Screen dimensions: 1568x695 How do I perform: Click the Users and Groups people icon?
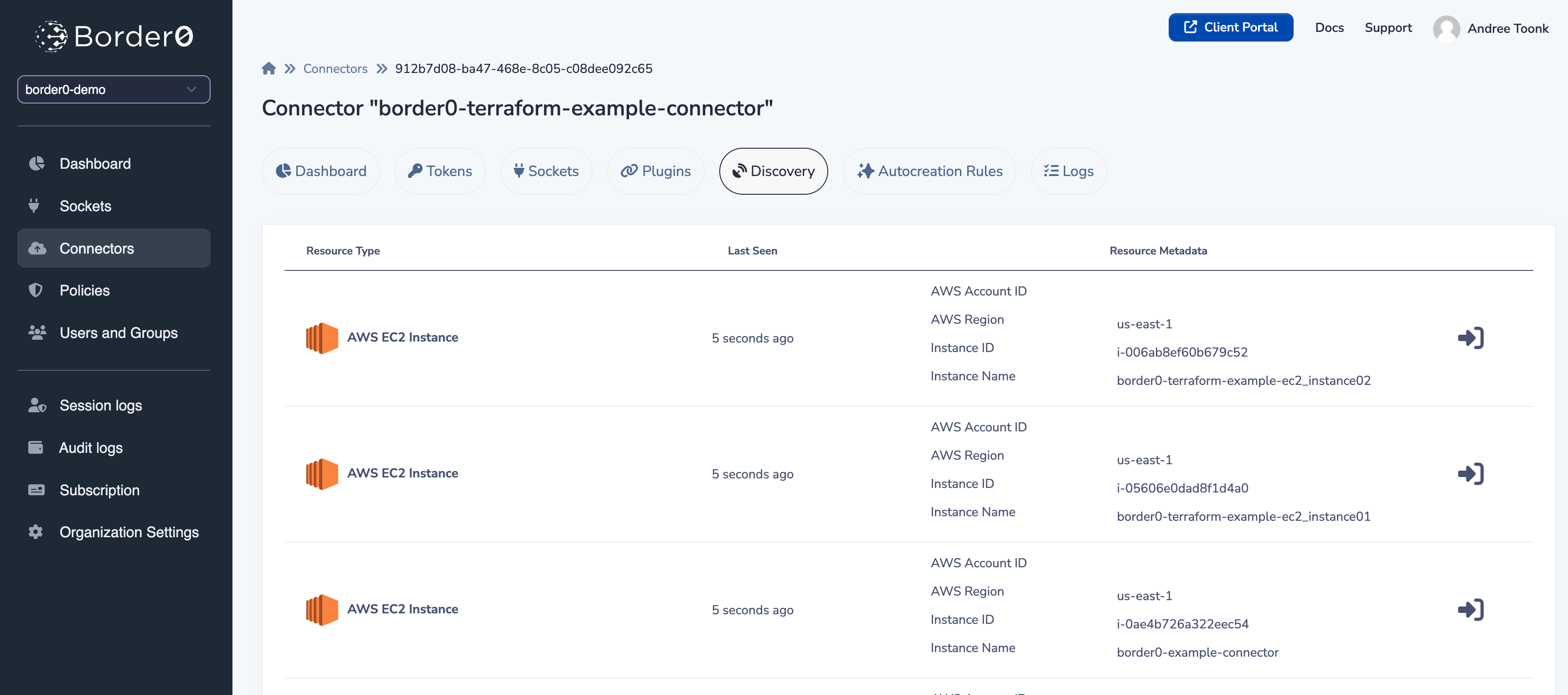point(37,332)
